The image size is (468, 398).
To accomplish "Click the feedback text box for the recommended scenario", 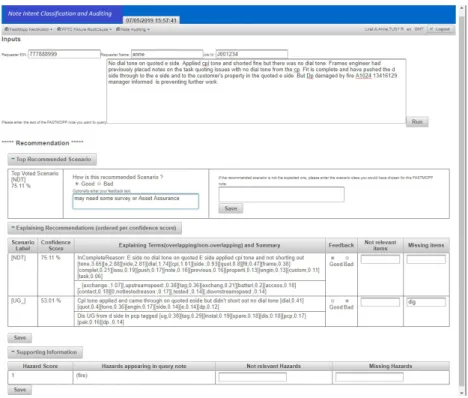I will tap(136, 201).
